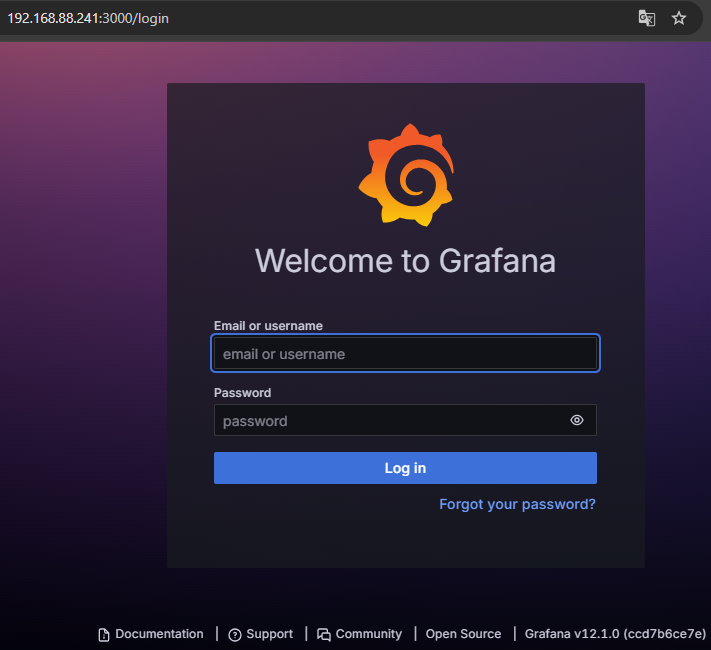Select the address bar URL 192.168.88.241:3000/login
Viewport: 711px width, 650px height.
[x=88, y=18]
